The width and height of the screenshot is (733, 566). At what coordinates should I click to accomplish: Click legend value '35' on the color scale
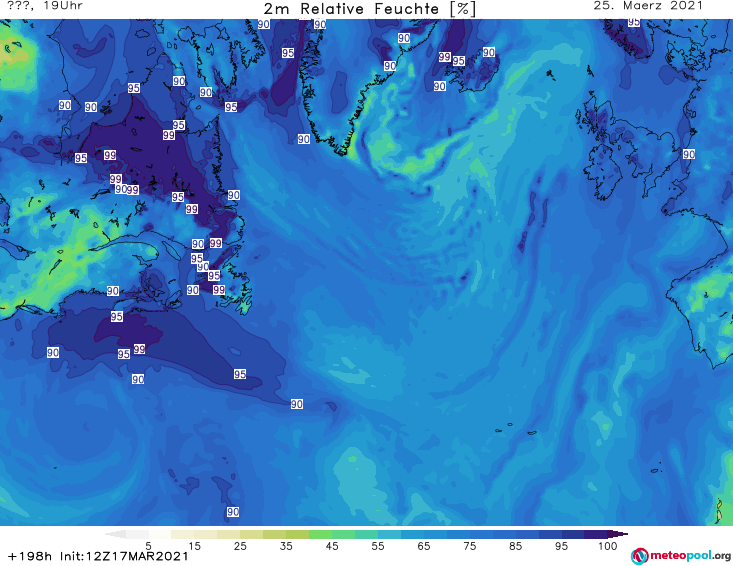click(x=286, y=546)
